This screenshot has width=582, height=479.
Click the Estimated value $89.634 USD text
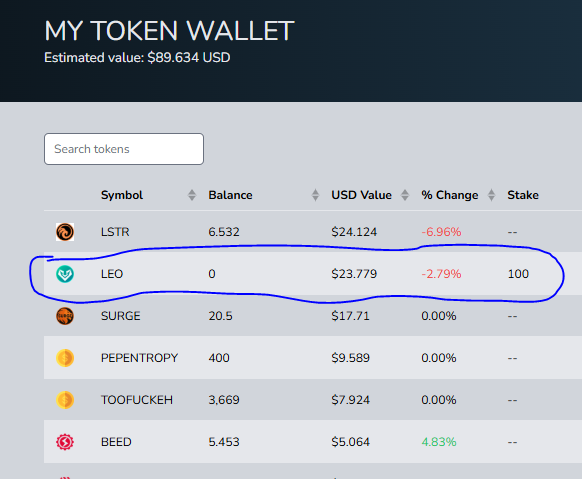tap(137, 58)
